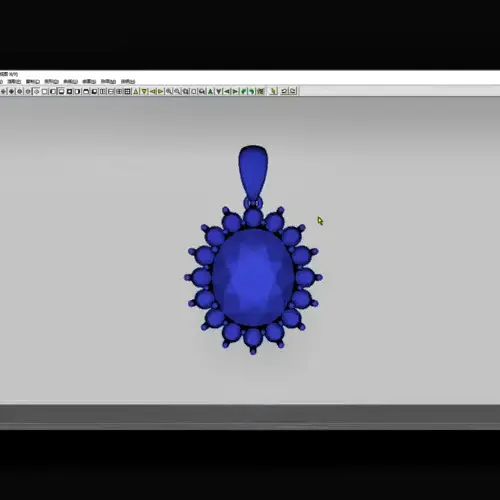Image resolution: width=500 pixels, height=500 pixels.
Task: Click the undo curved arrow icon
Action: [284, 91]
